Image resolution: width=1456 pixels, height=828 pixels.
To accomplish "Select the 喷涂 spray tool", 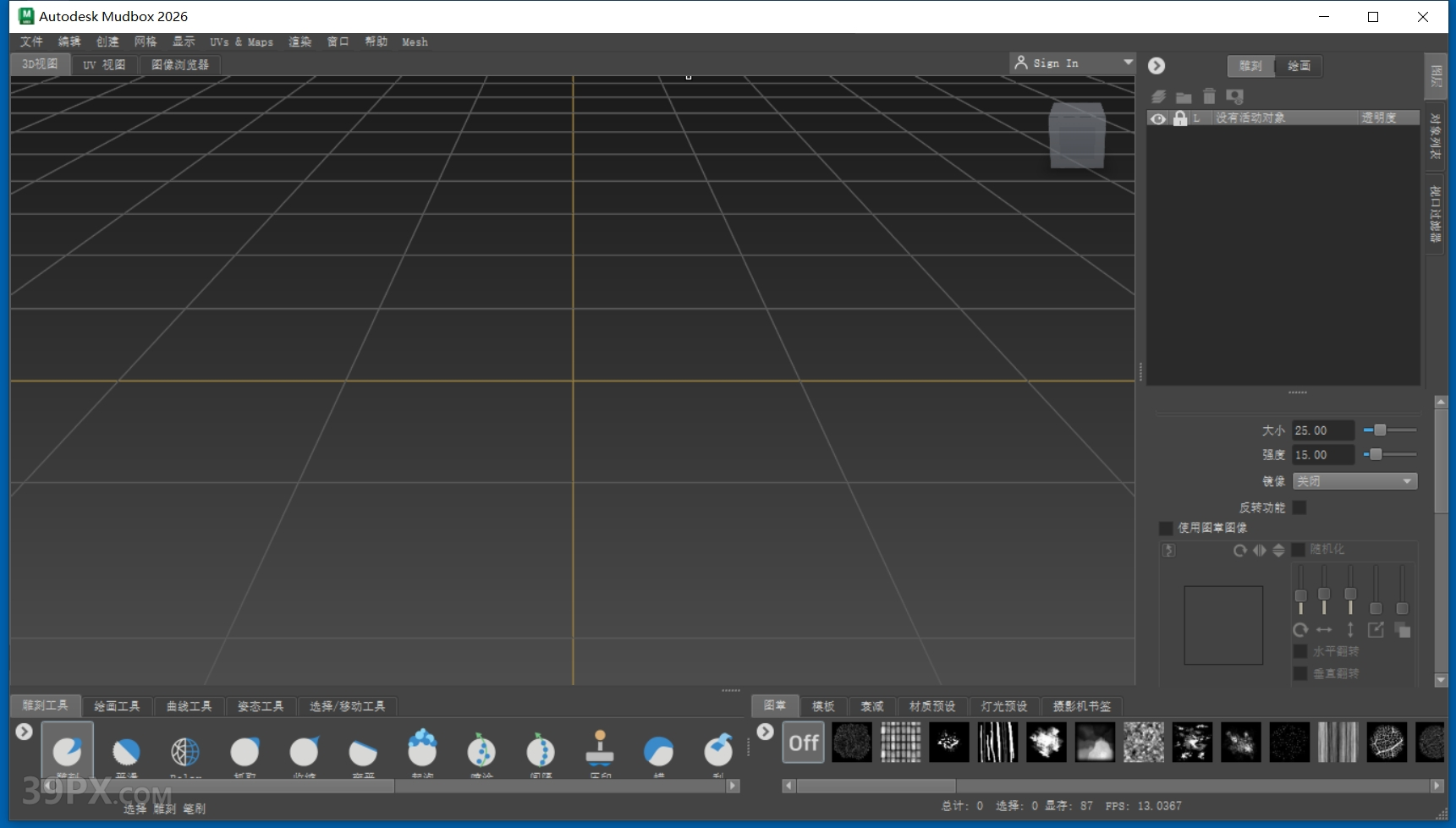I will pos(482,751).
